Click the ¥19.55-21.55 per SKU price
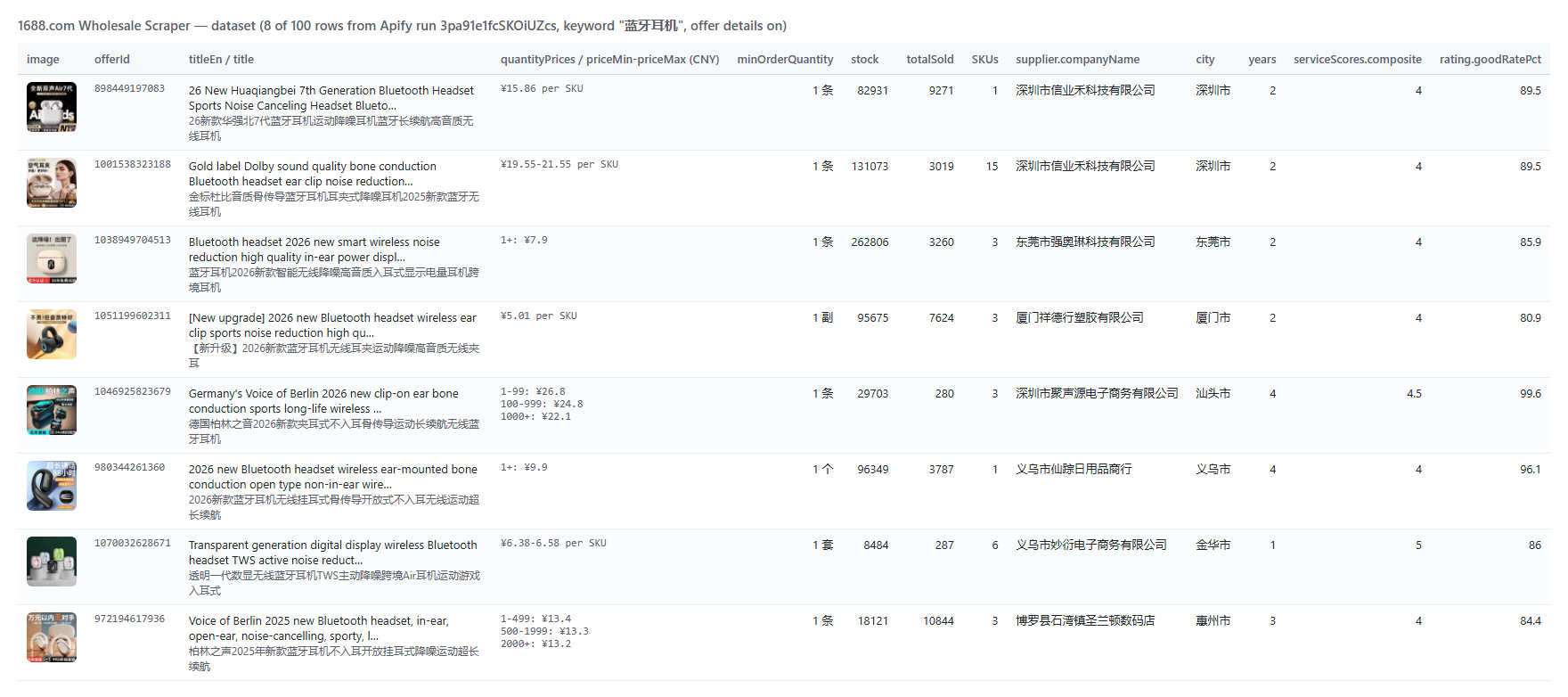The width and height of the screenshot is (1568, 697). click(559, 165)
